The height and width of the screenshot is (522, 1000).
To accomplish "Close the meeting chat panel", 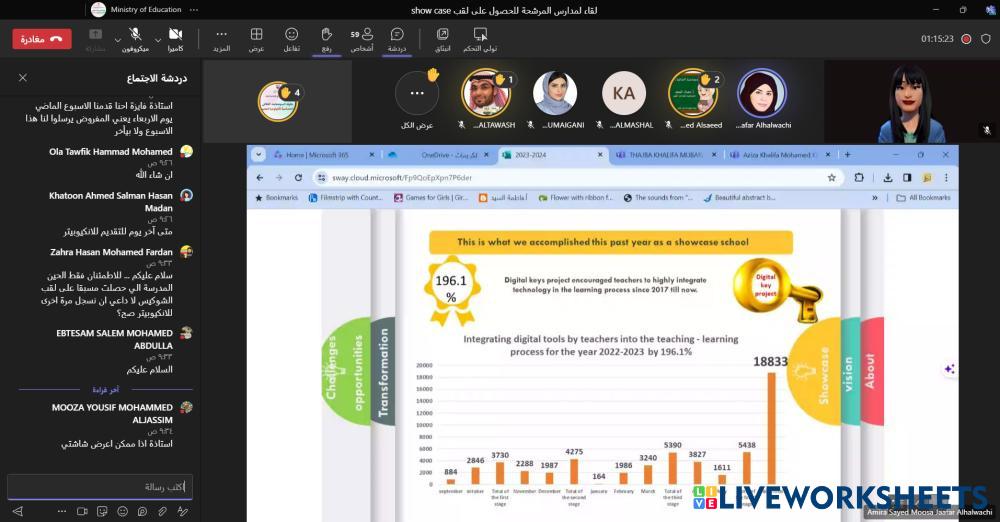I will pos(23,77).
